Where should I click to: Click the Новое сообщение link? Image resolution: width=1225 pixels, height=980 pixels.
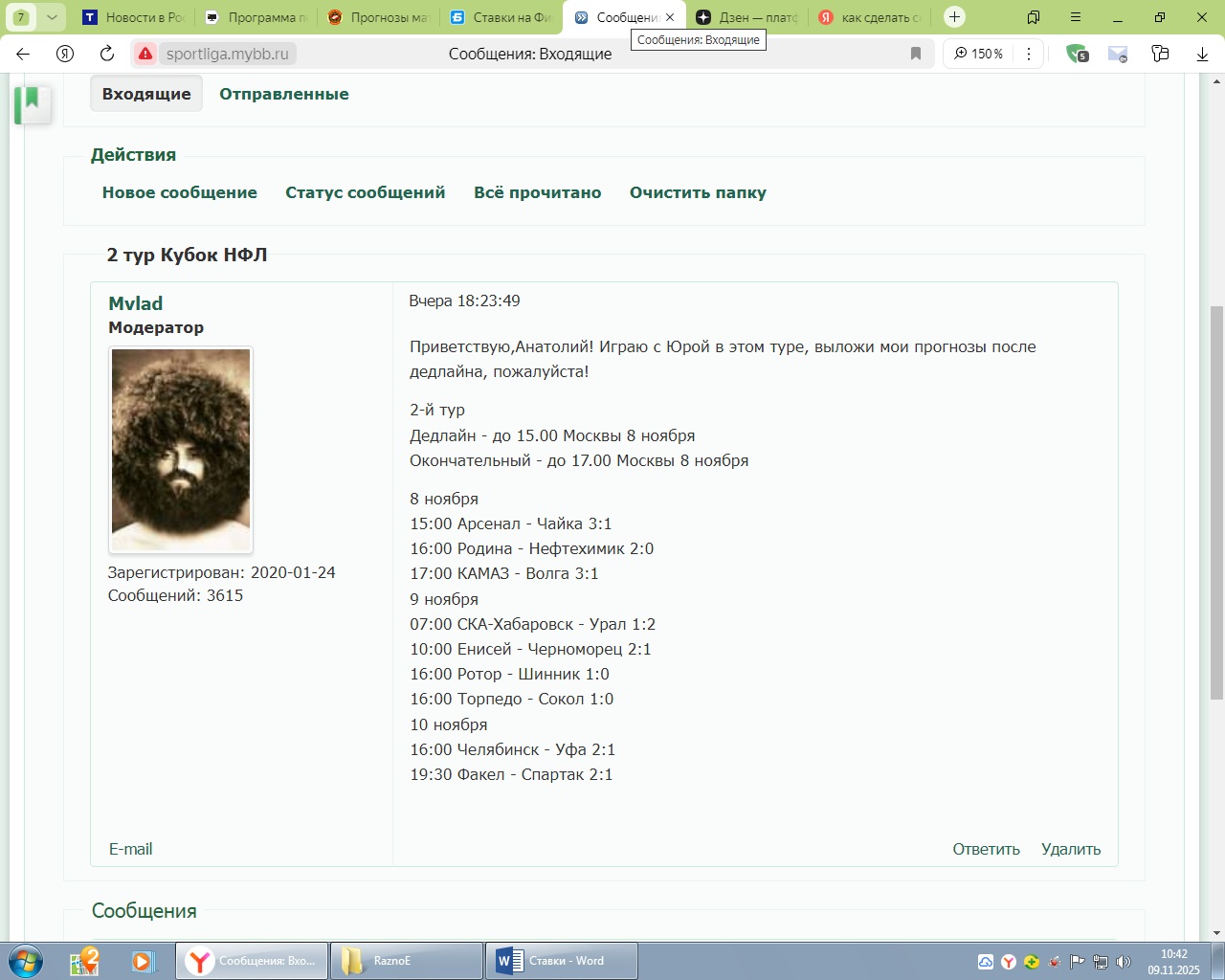180,192
